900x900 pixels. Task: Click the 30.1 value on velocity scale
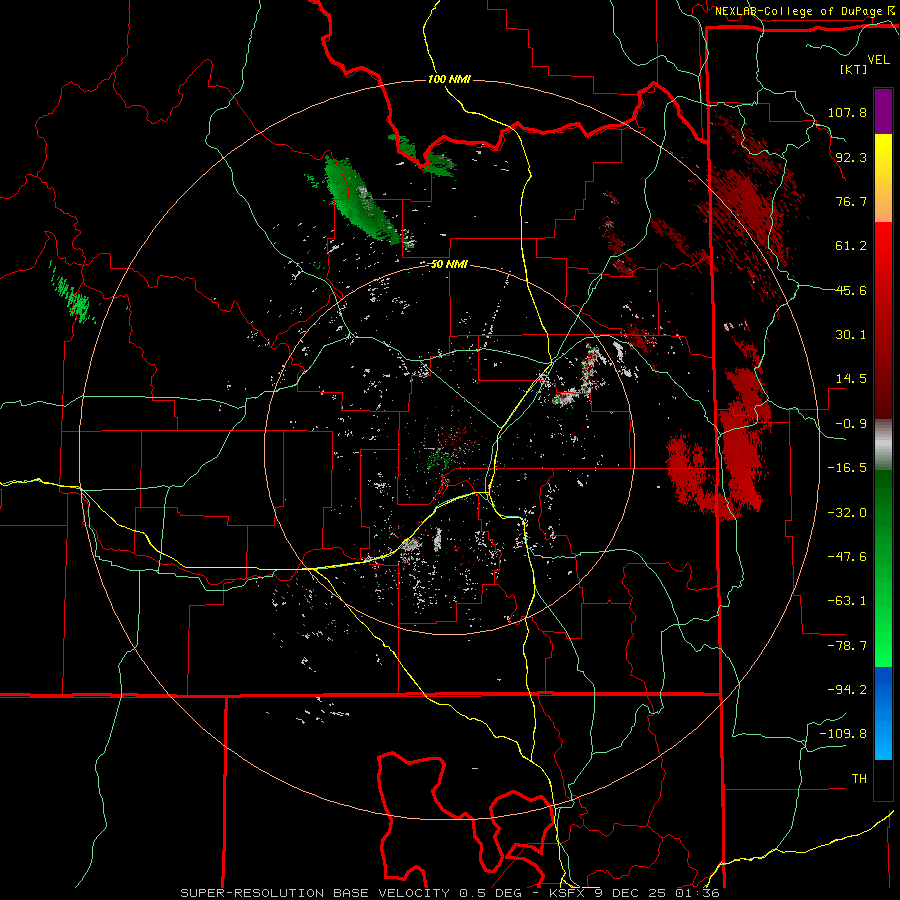click(851, 335)
